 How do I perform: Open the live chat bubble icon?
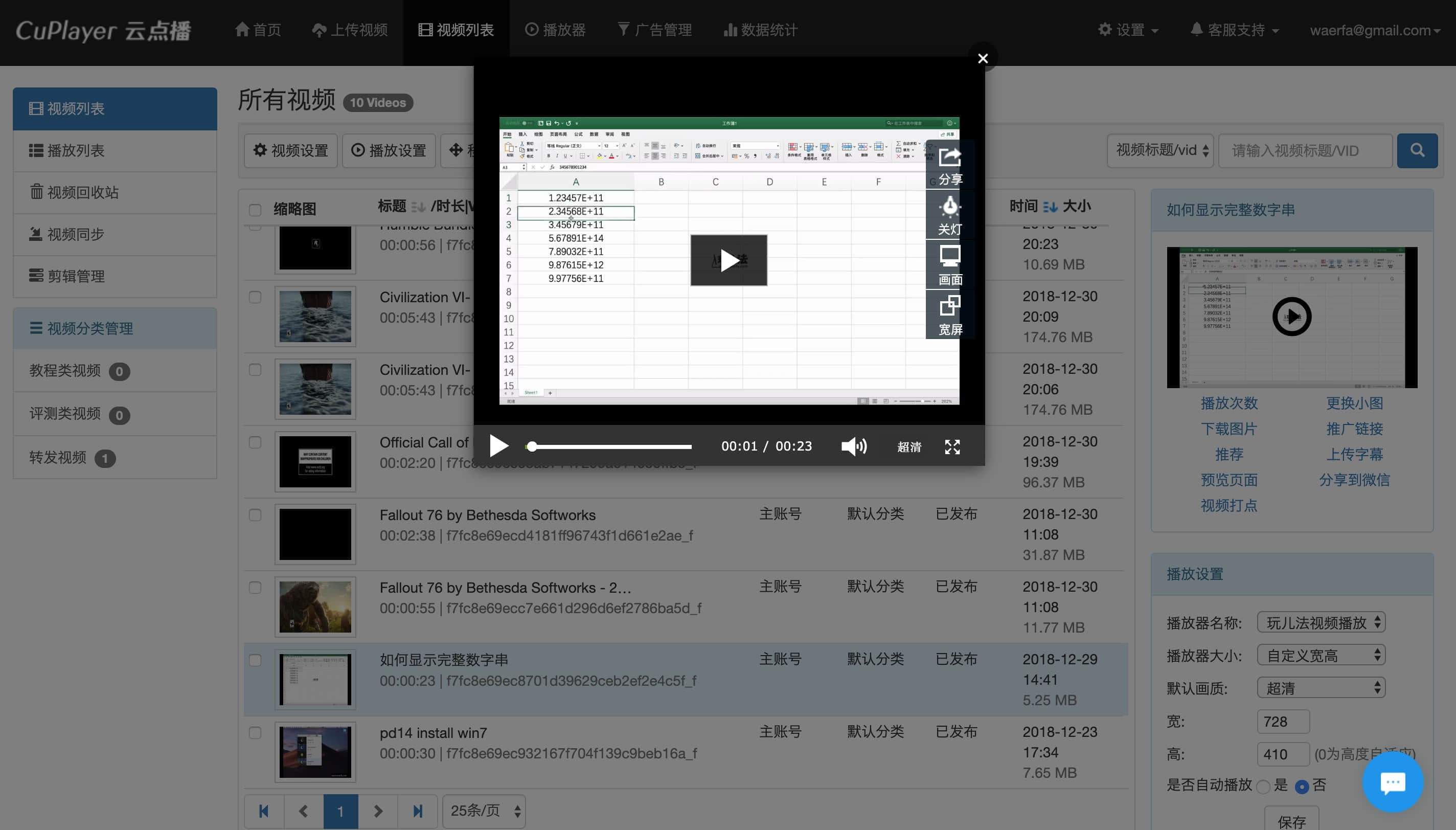1393,782
